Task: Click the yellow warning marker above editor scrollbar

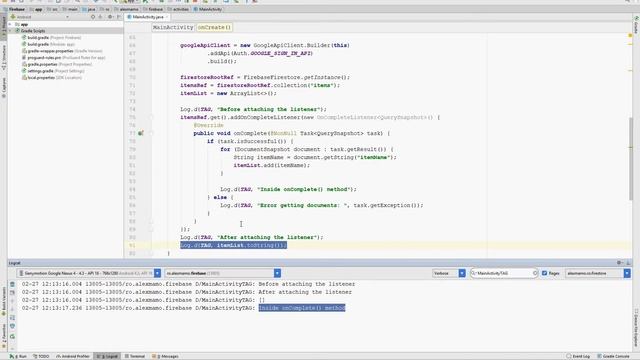Action: 630,36
